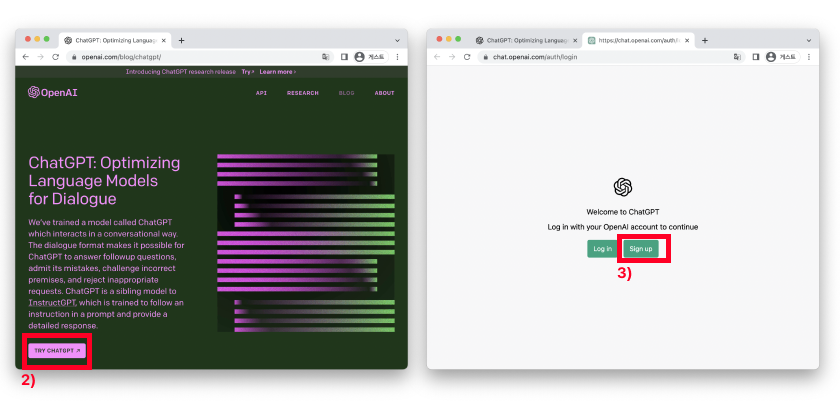Open the three-dot Chrome menu in right window
This screenshot has width=840, height=404.
coord(809,57)
